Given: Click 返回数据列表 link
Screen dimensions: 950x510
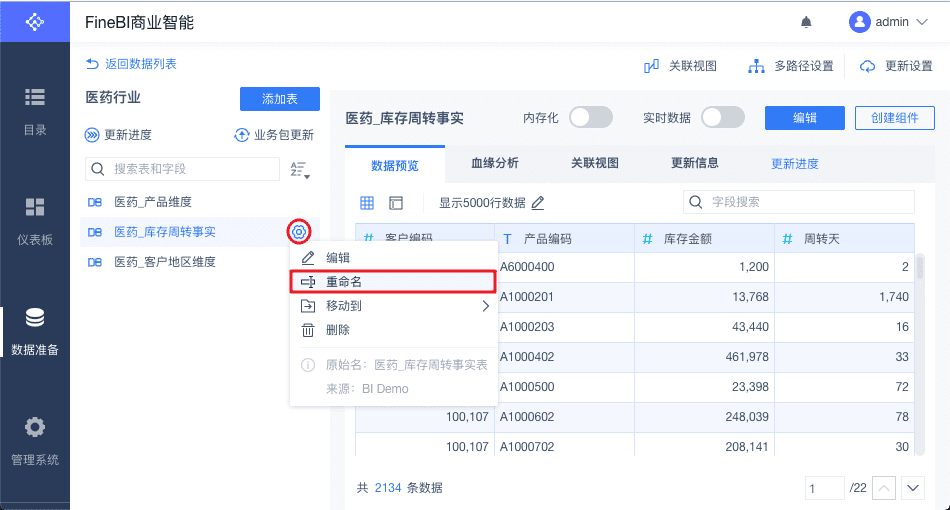Looking at the screenshot, I should (x=132, y=64).
